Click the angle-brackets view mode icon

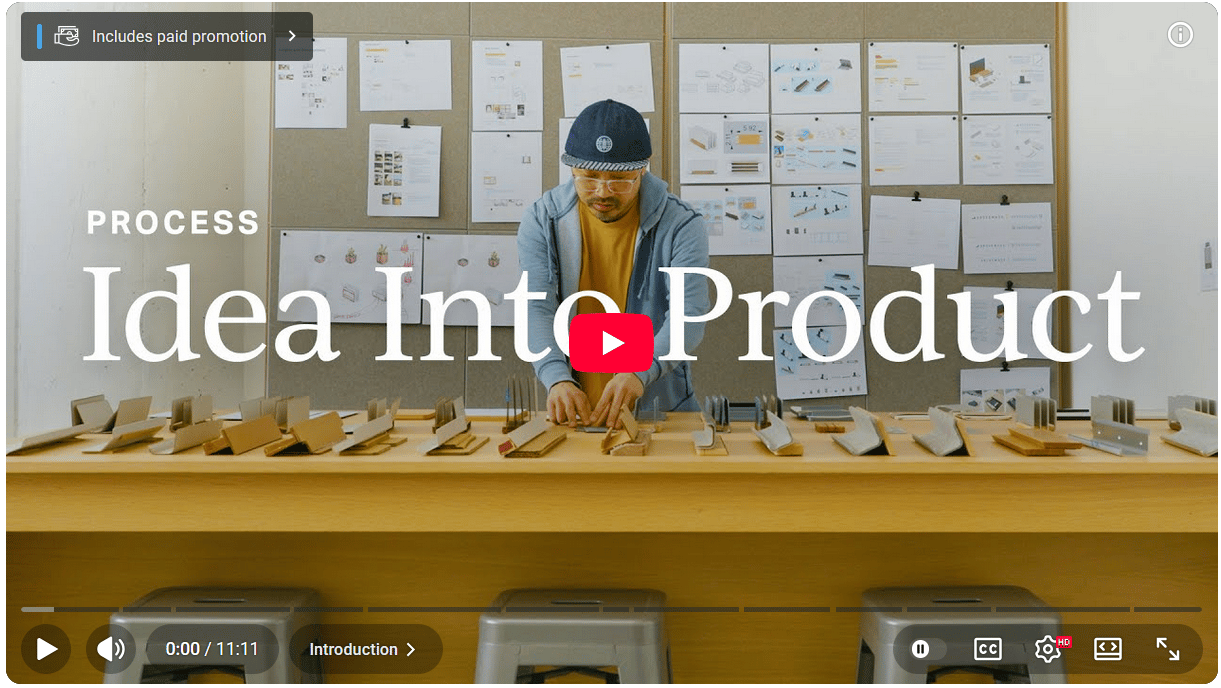(1107, 649)
